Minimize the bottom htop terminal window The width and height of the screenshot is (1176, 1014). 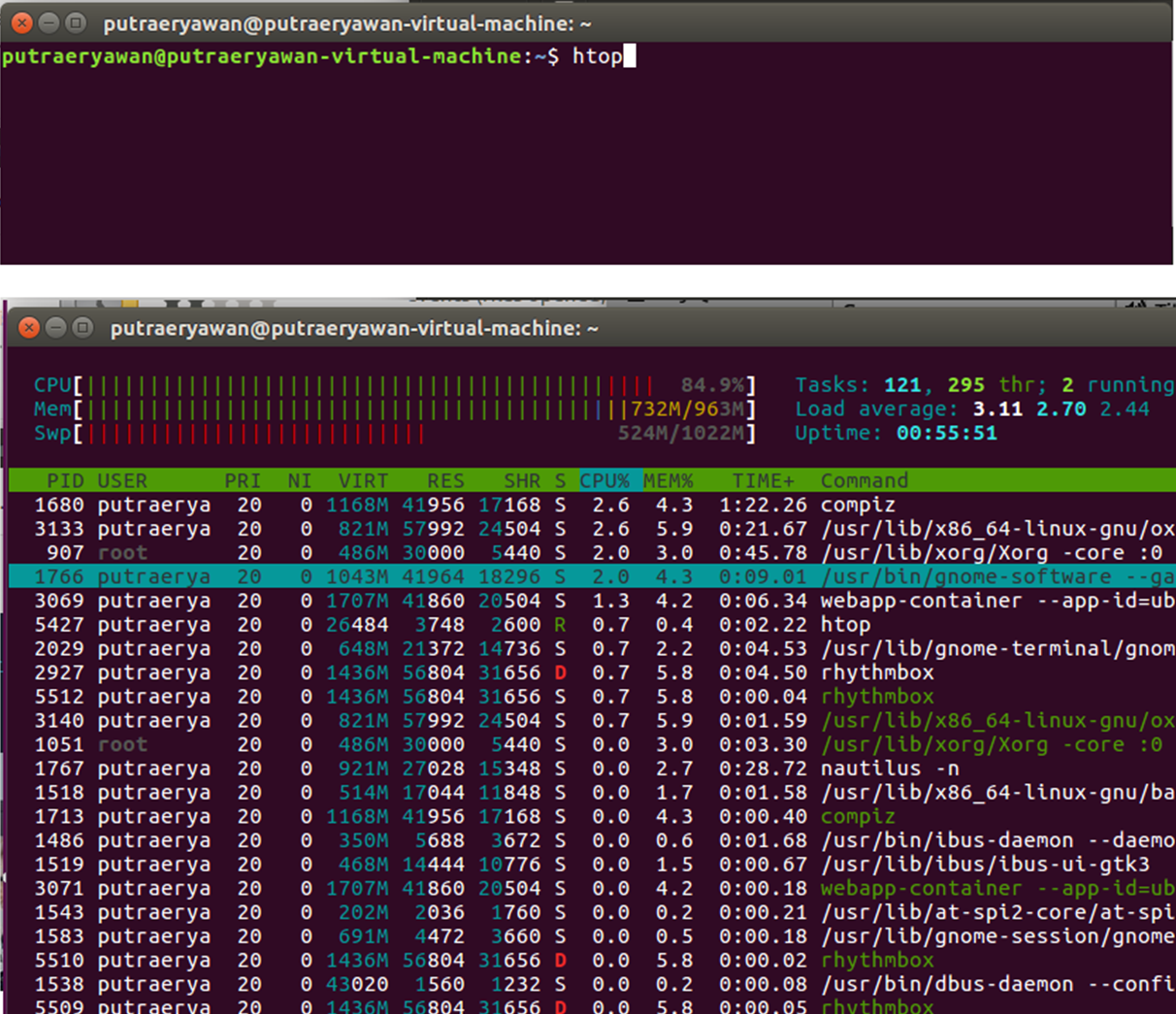click(56, 328)
